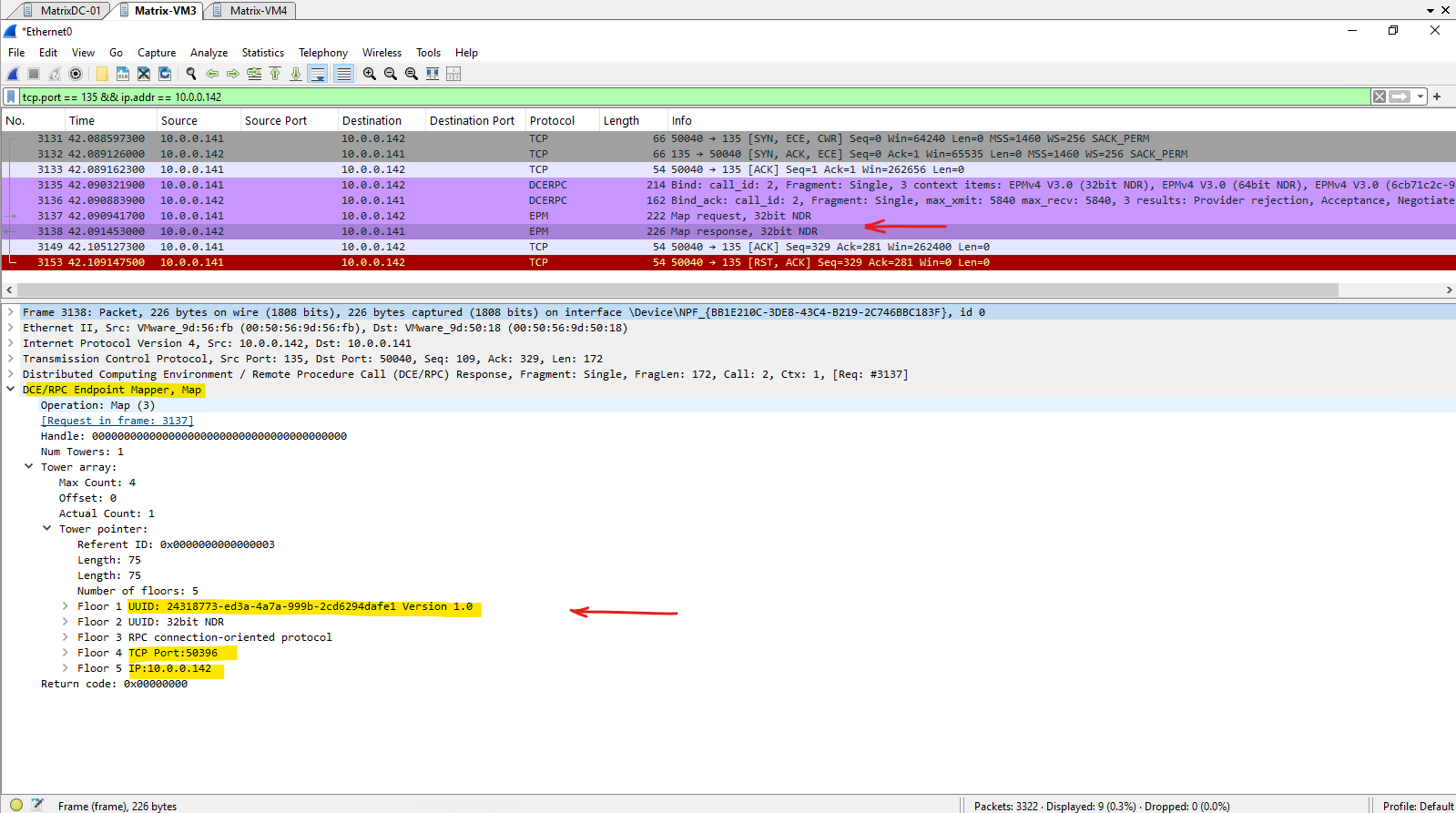1456x813 pixels.
Task: Select the Return code: 0x00000000 line
Action: click(x=114, y=684)
